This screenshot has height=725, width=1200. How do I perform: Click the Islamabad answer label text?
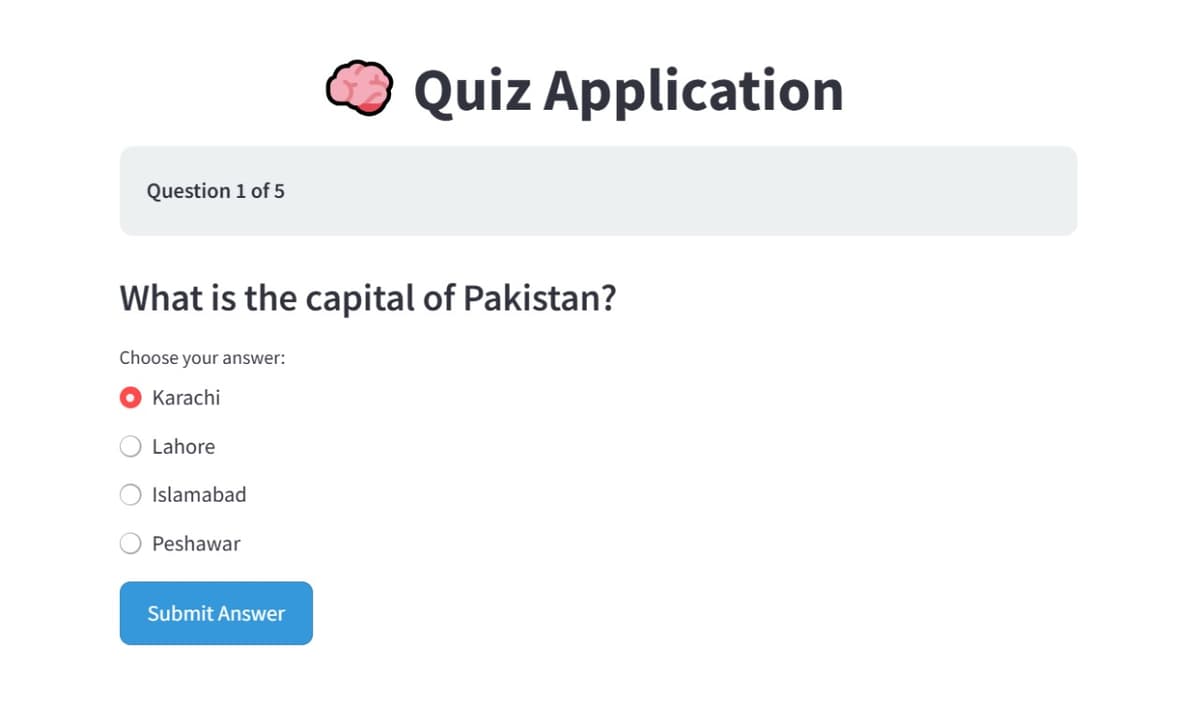199,494
